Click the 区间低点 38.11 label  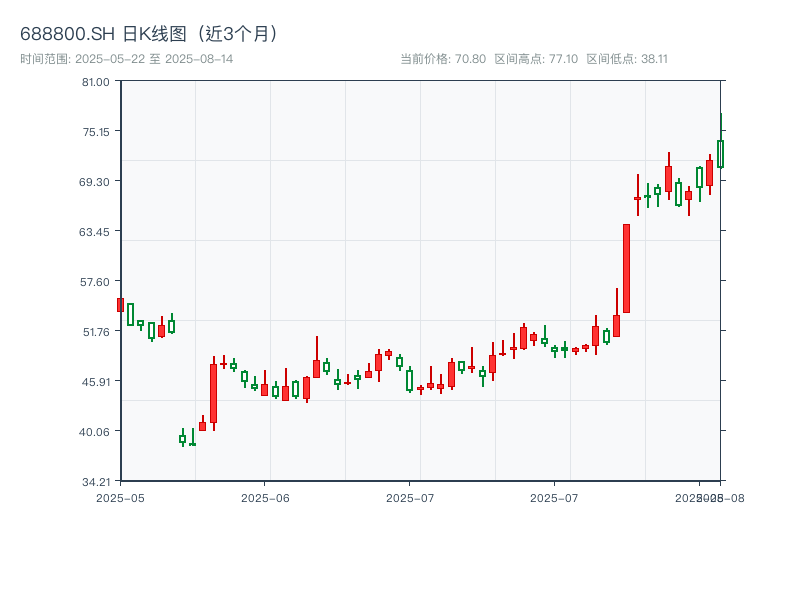[626, 59]
